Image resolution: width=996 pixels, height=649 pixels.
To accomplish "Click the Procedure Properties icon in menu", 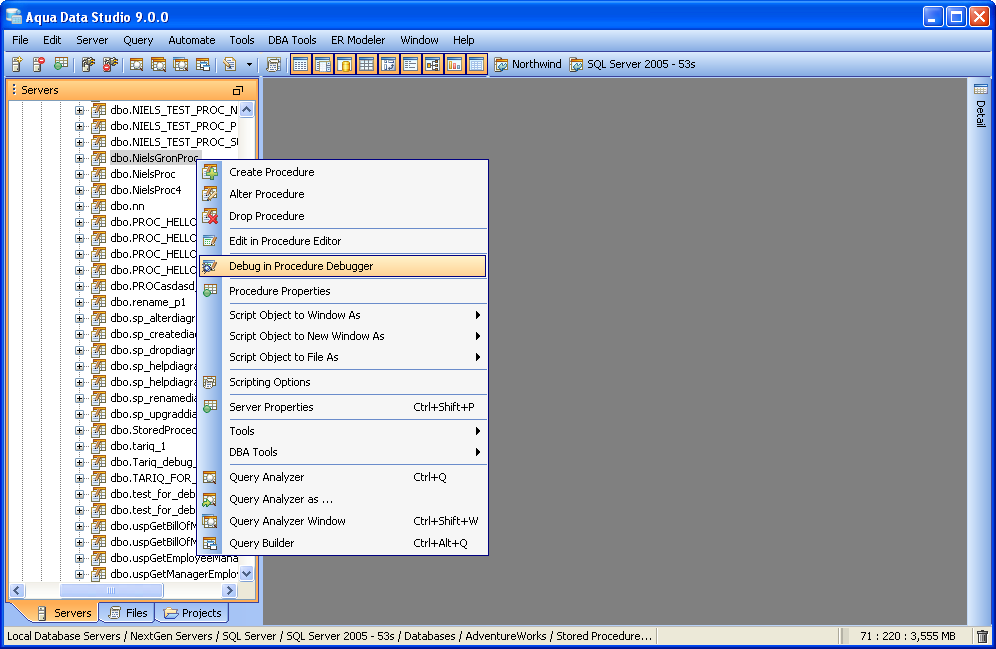I will pyautogui.click(x=210, y=291).
